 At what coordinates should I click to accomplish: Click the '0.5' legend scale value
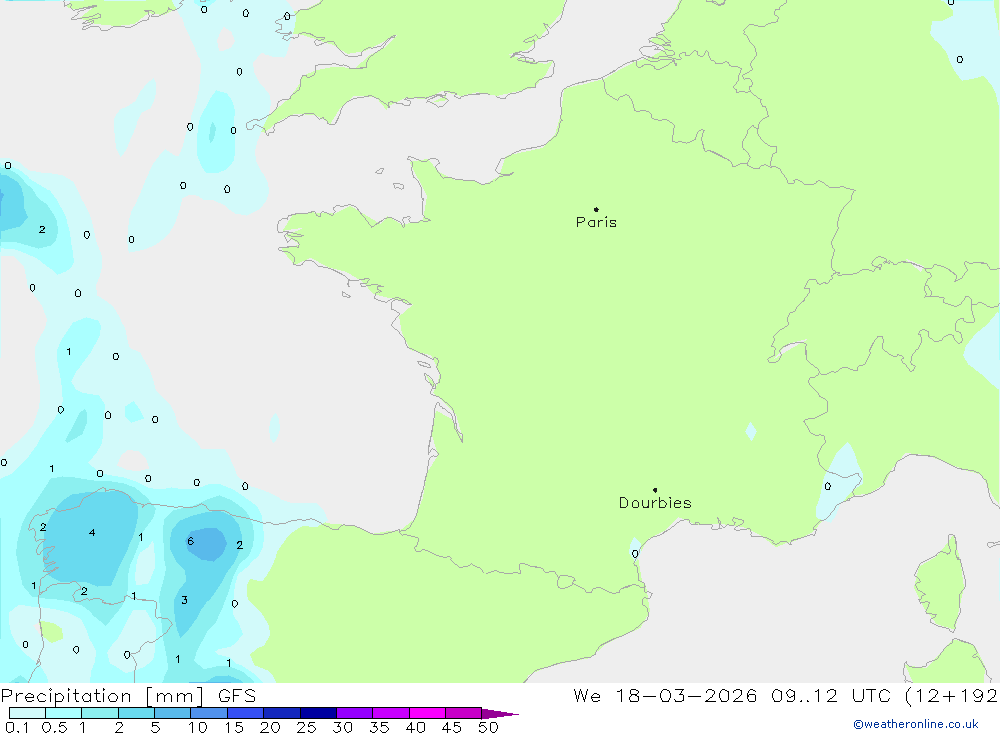54,727
